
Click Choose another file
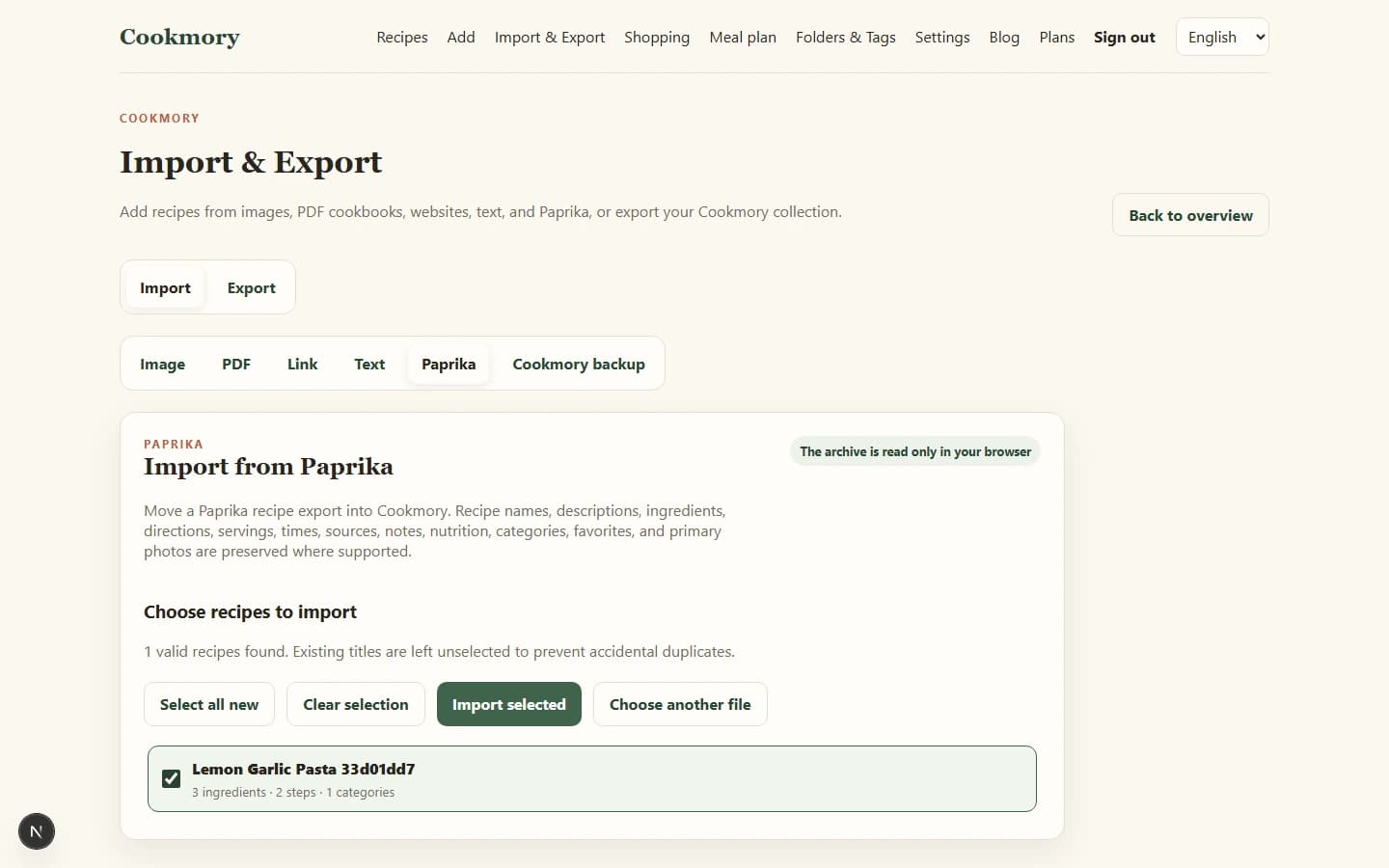pyautogui.click(x=680, y=704)
